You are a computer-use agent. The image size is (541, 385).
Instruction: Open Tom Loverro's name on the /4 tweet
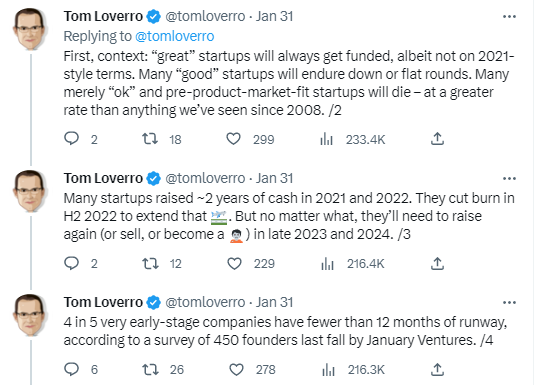click(x=103, y=302)
